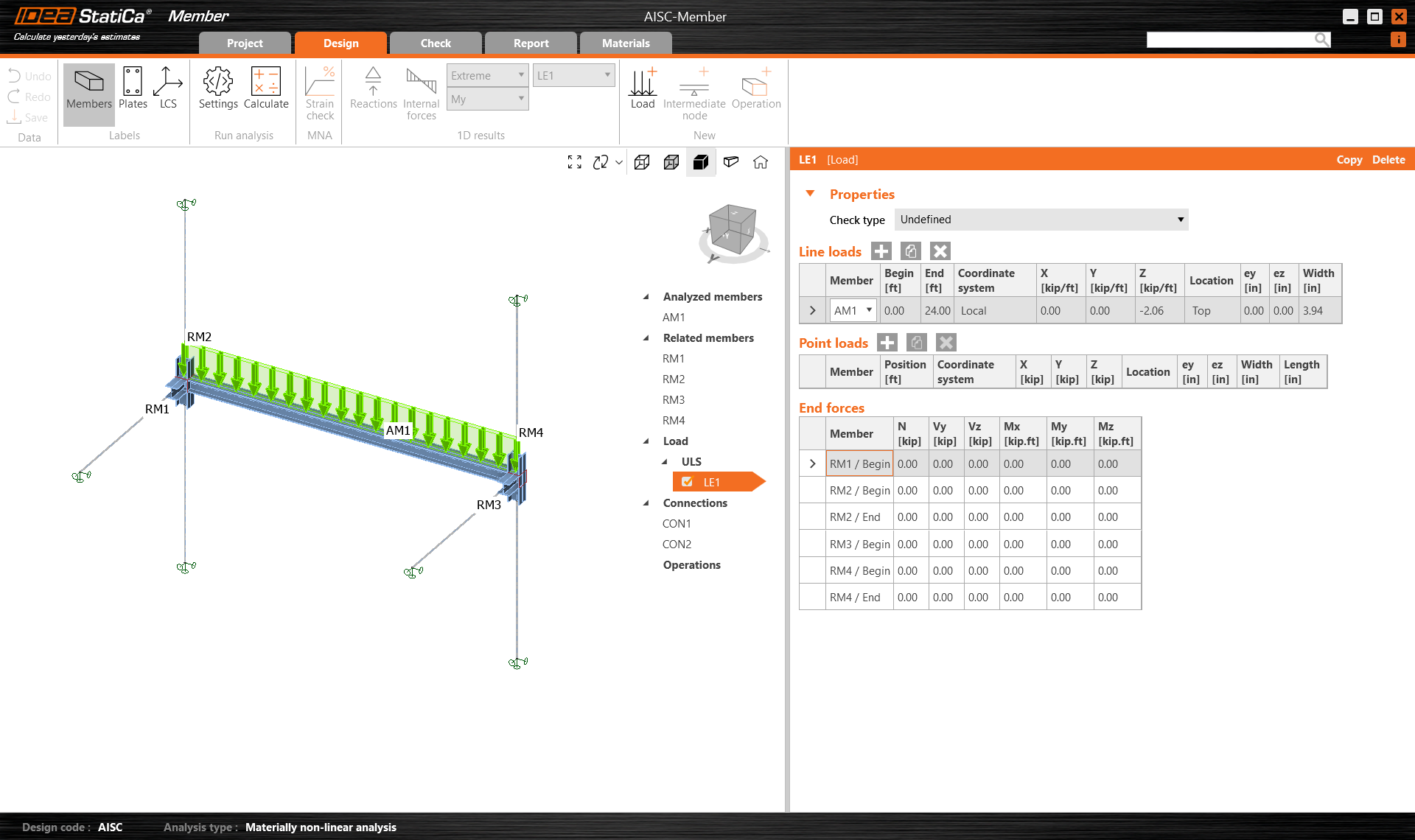The image size is (1415, 840).
Task: Enable the LE1 load case checkbox
Action: [687, 481]
